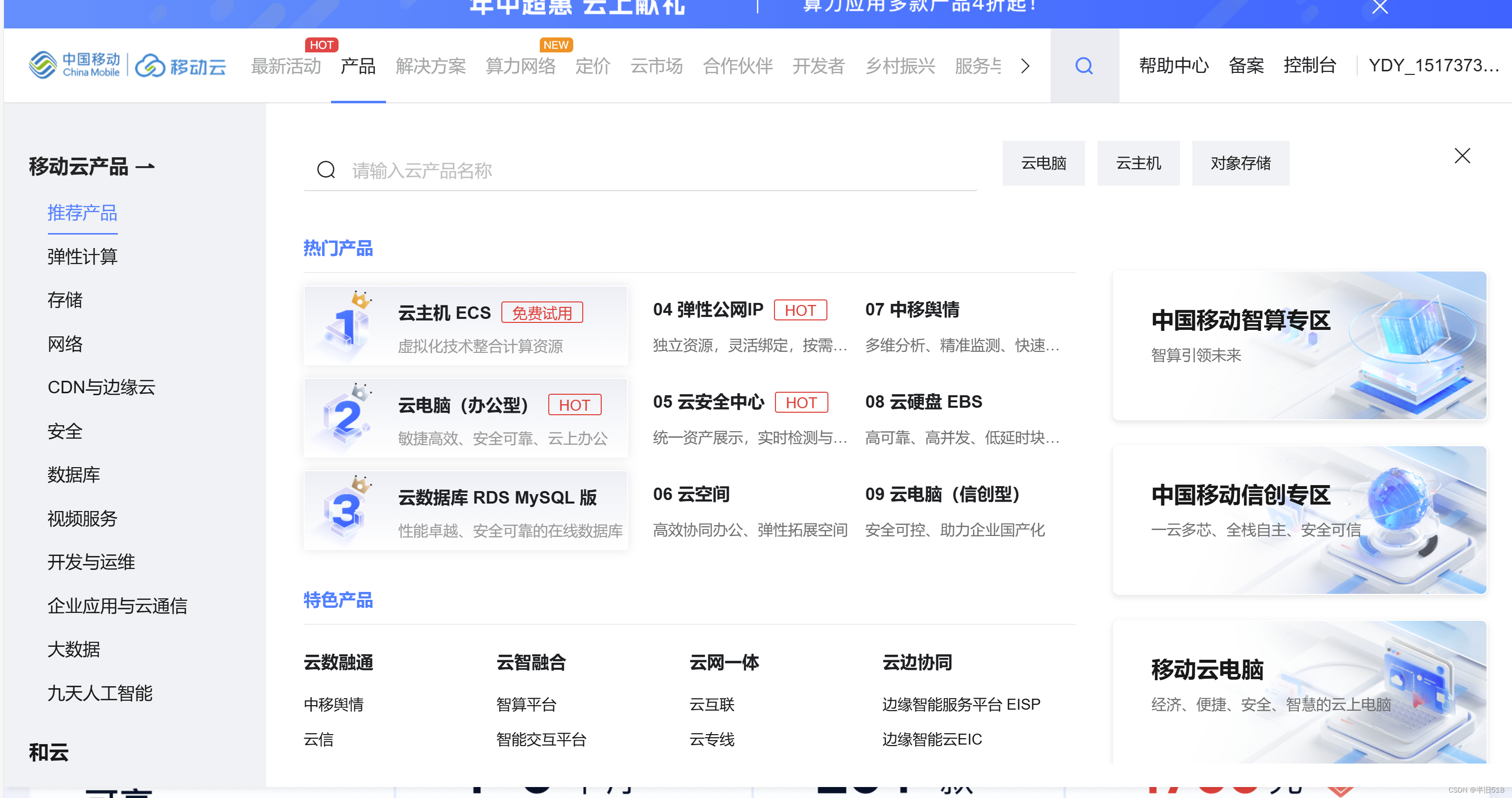The width and height of the screenshot is (1512, 798).
Task: Select 开发与运维 category
Action: (91, 562)
